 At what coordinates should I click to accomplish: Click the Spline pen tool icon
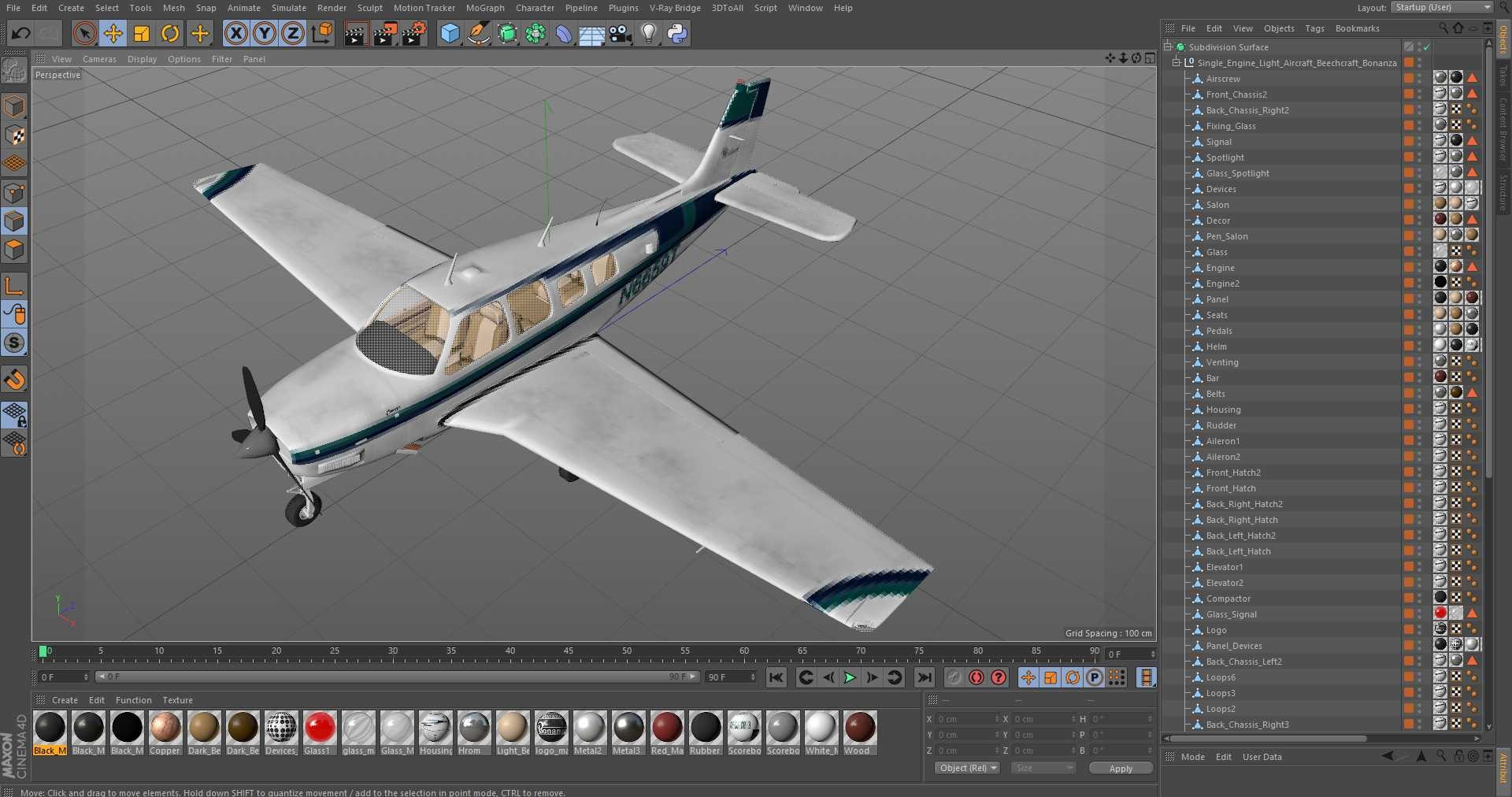478,33
